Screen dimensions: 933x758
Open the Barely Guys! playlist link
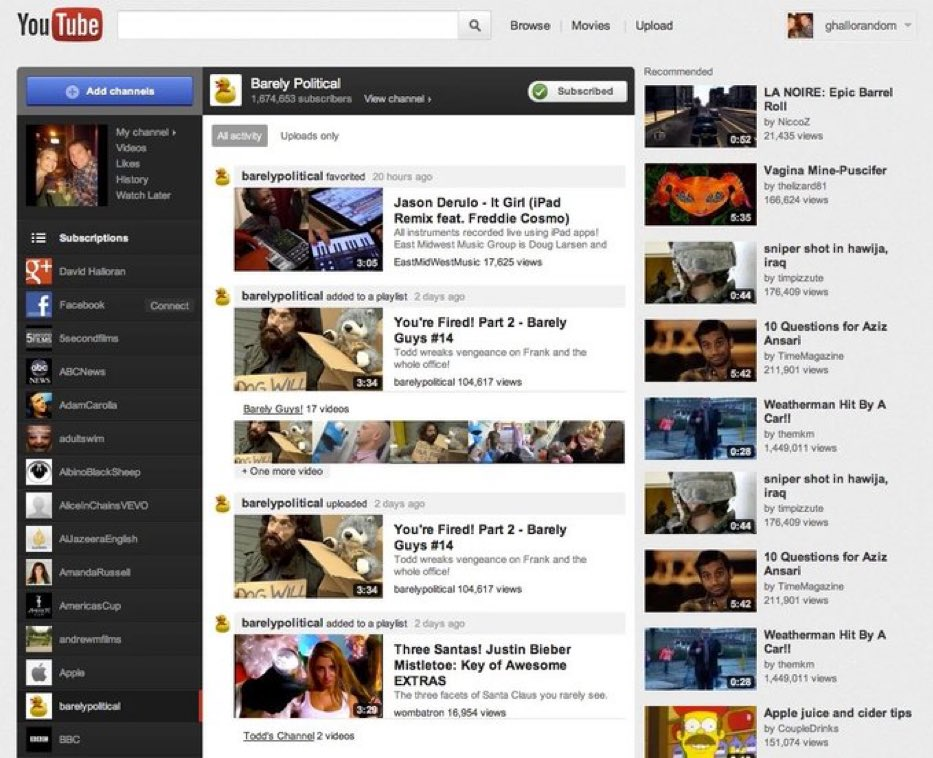pyautogui.click(x=273, y=409)
